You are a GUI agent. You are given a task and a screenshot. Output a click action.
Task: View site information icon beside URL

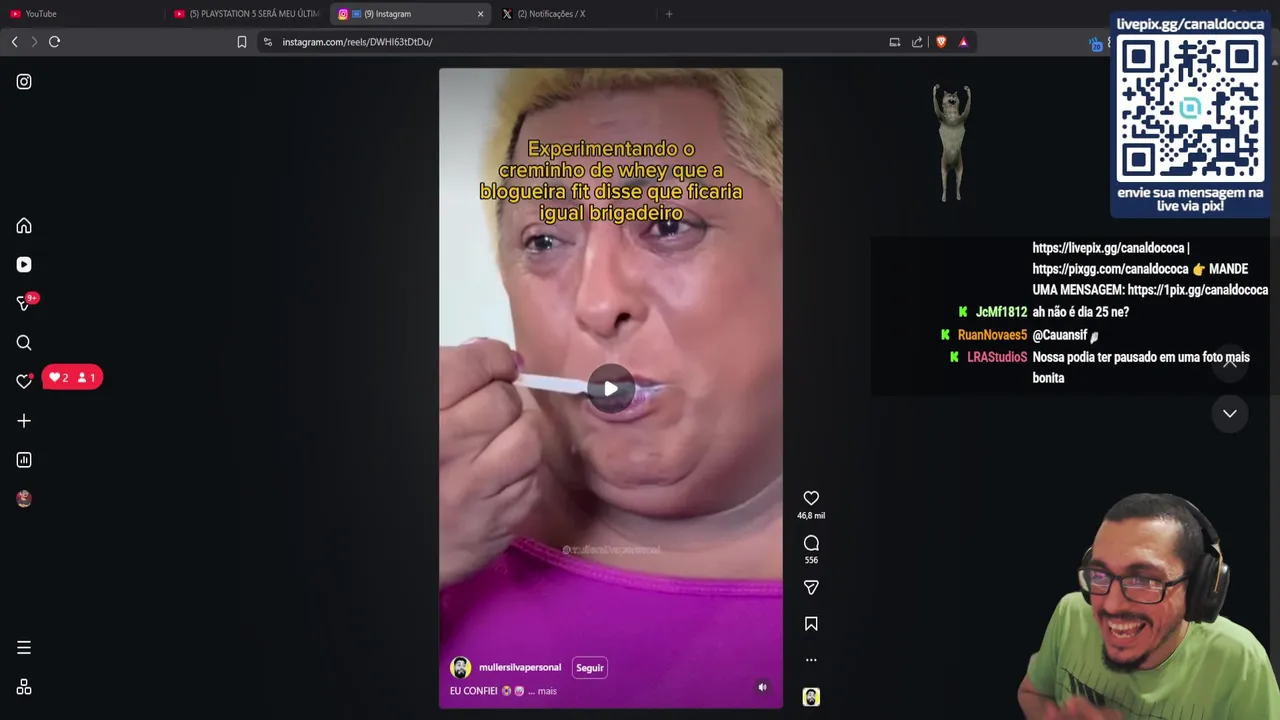click(x=267, y=42)
